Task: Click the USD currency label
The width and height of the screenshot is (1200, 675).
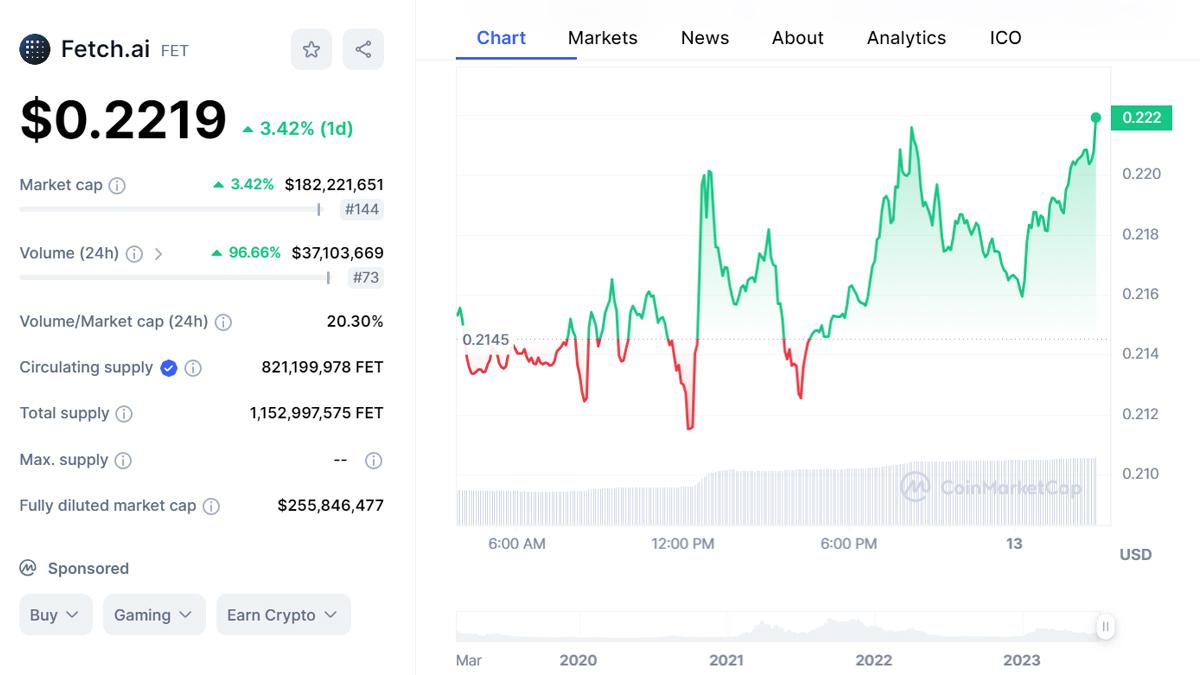Action: click(1136, 554)
